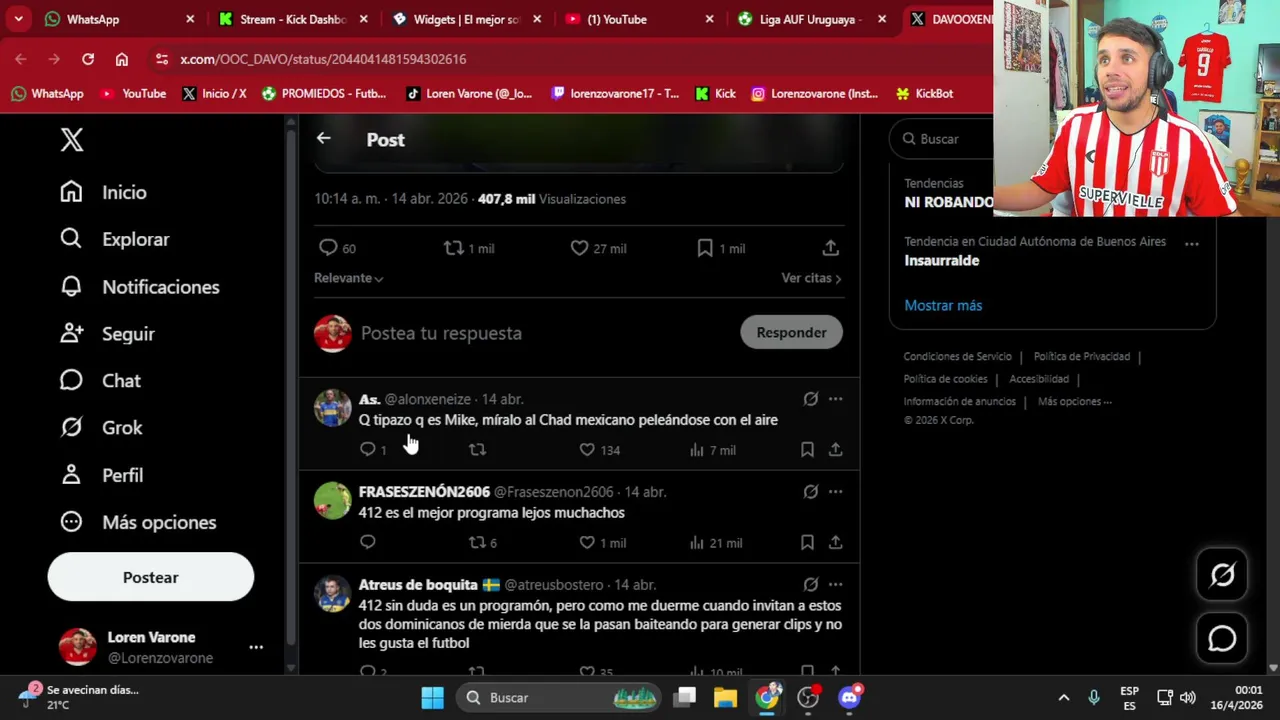The width and height of the screenshot is (1280, 720).
Task: View analytics 7 mil on alonxeneize reply
Action: [x=712, y=450]
